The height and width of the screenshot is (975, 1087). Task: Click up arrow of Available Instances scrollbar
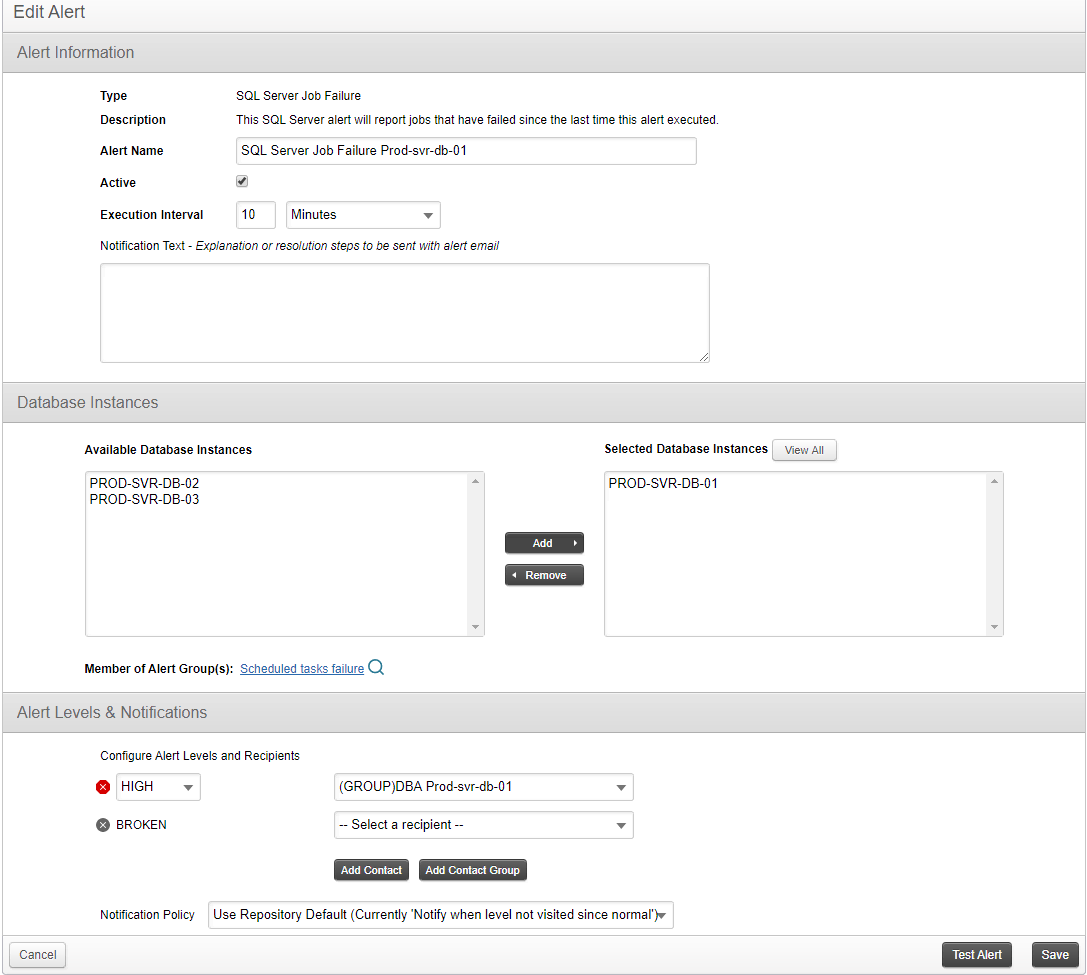pyautogui.click(x=476, y=481)
